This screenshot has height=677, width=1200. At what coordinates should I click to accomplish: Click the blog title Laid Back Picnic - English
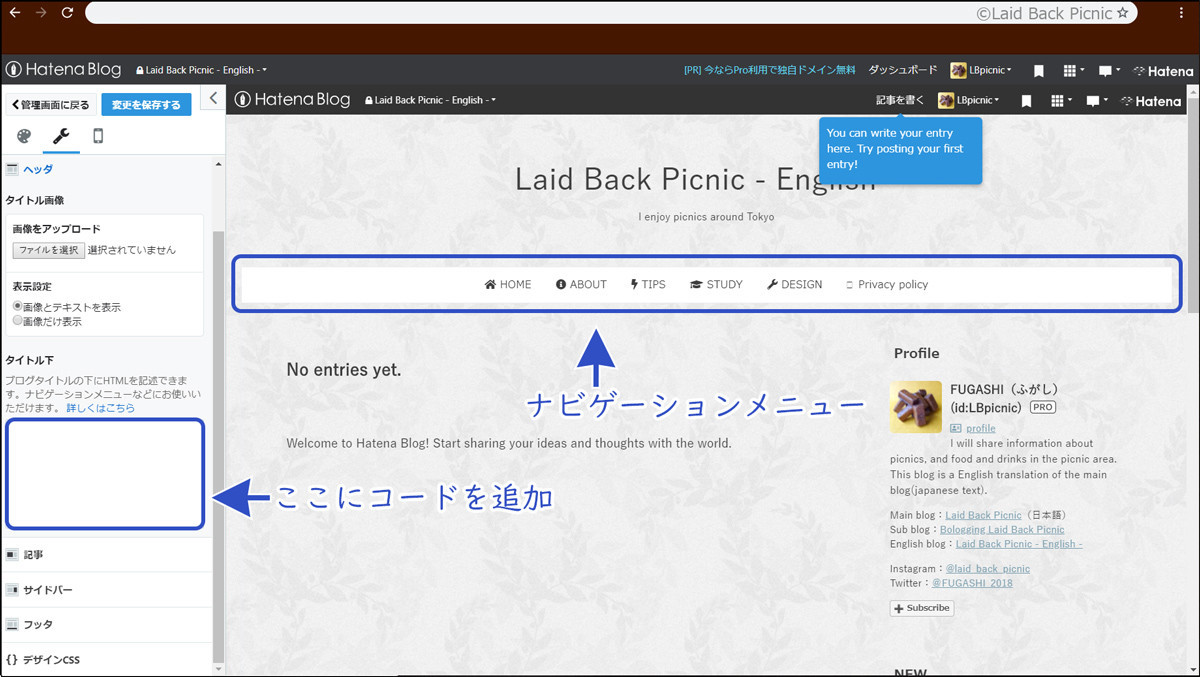click(x=695, y=179)
